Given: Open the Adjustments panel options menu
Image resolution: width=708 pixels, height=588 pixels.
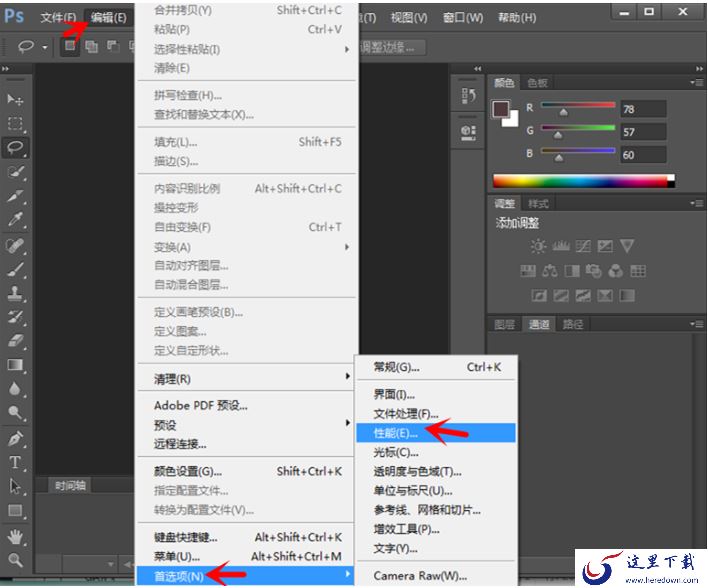Looking at the screenshot, I should click(x=698, y=204).
